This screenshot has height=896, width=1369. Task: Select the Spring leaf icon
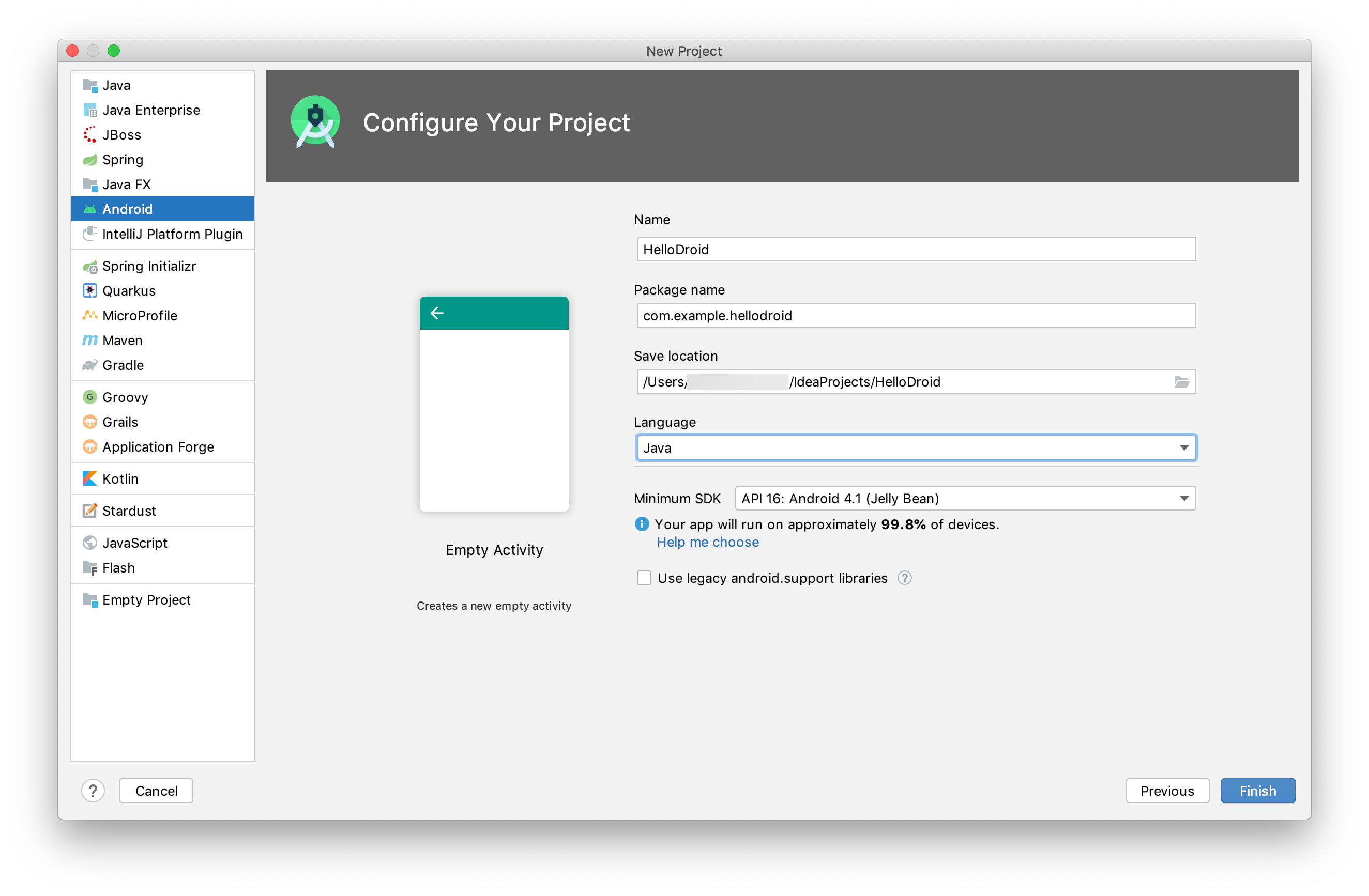pos(90,160)
